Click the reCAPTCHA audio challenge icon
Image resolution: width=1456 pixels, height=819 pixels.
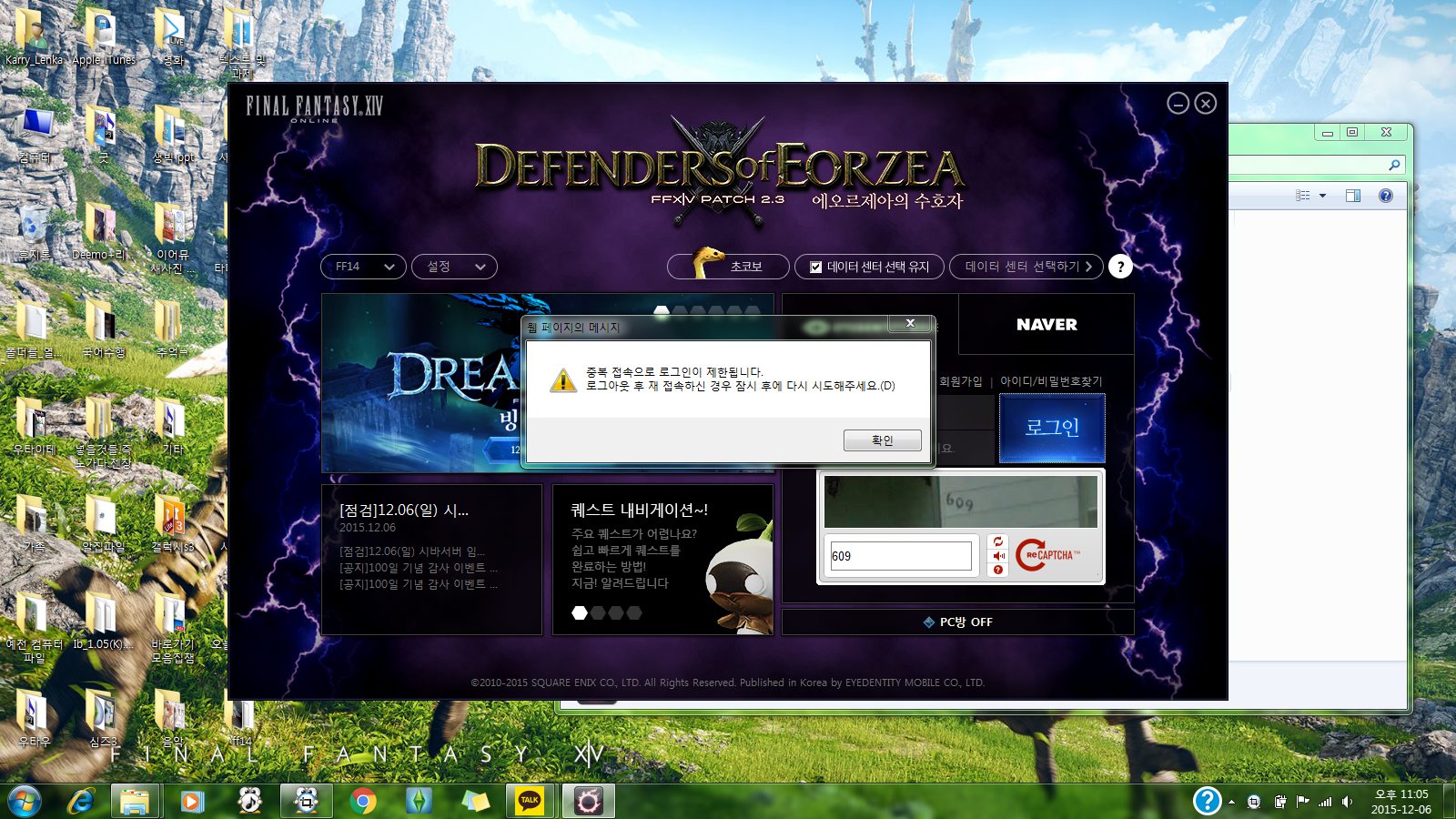(x=998, y=556)
